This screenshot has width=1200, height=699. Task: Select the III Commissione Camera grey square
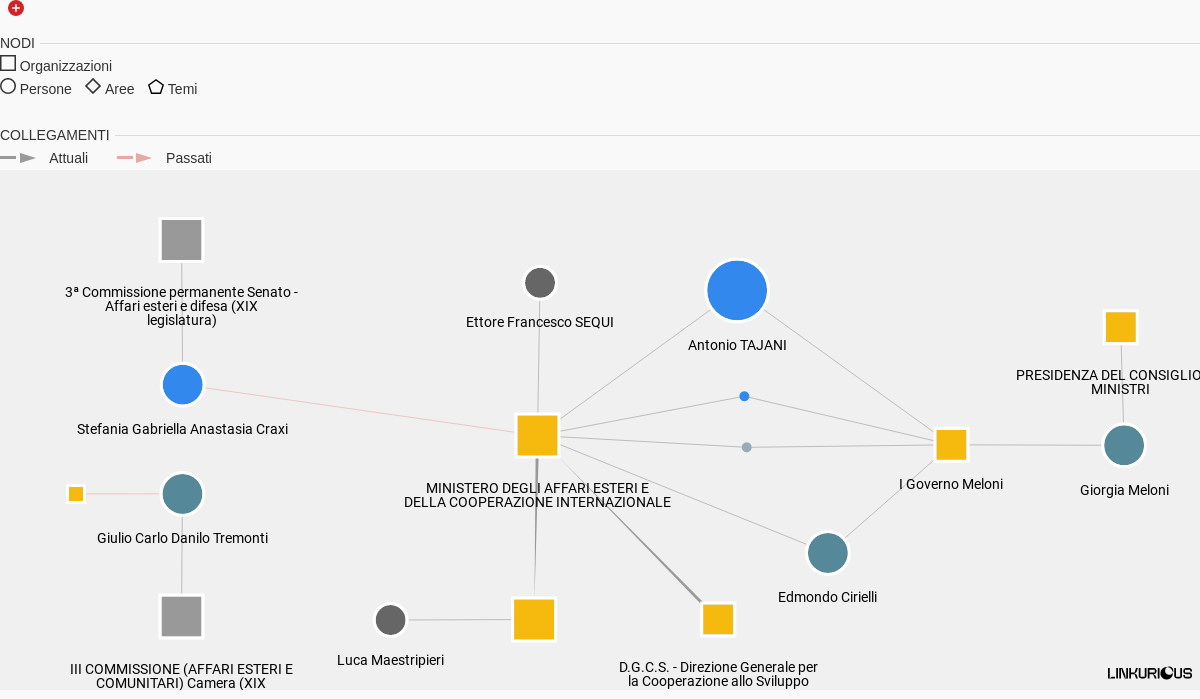[x=182, y=616]
